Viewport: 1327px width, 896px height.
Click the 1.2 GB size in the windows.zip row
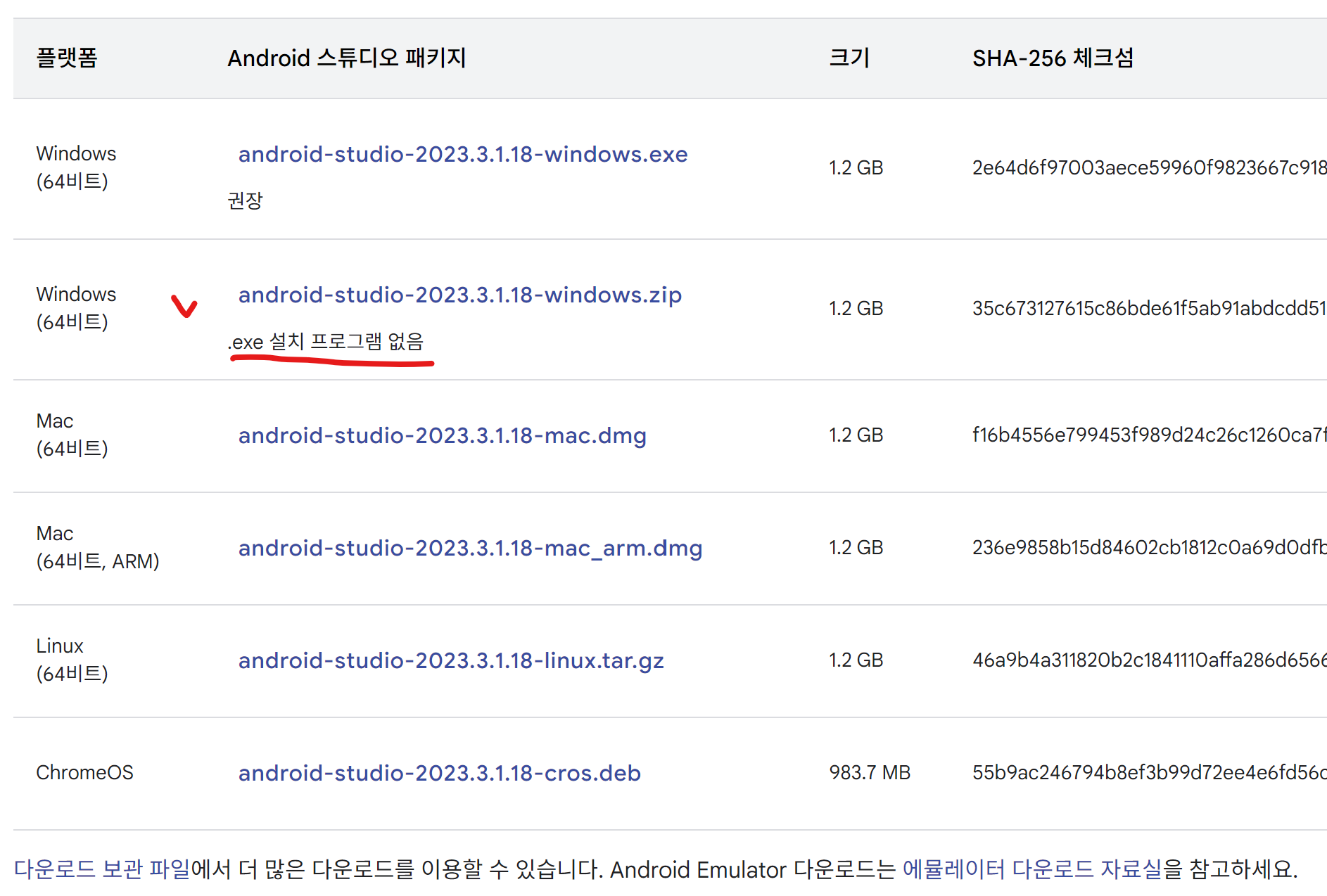pos(856,308)
